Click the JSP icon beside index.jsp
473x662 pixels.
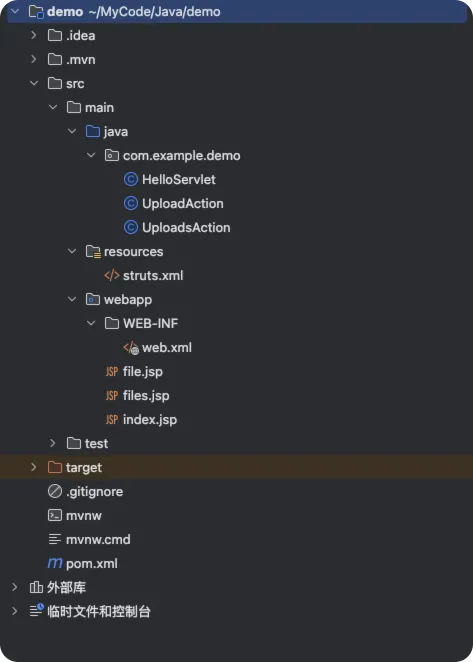click(111, 420)
